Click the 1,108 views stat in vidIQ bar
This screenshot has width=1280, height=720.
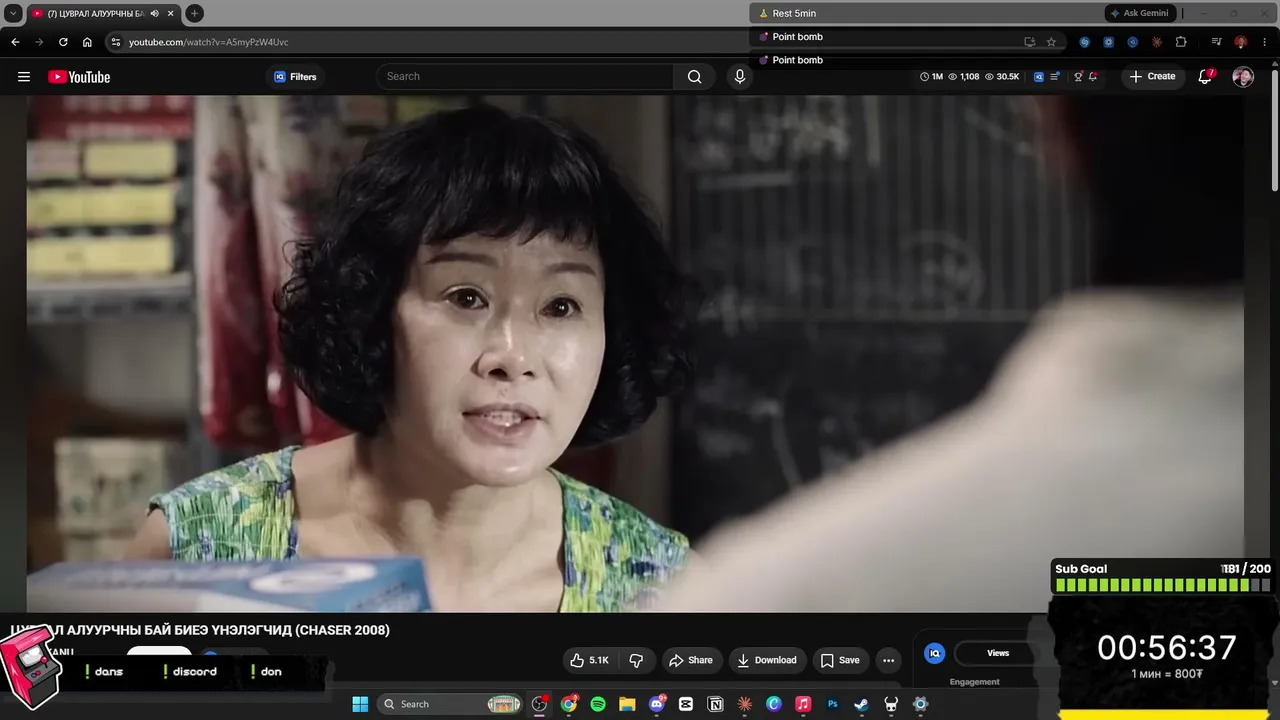pos(964,77)
